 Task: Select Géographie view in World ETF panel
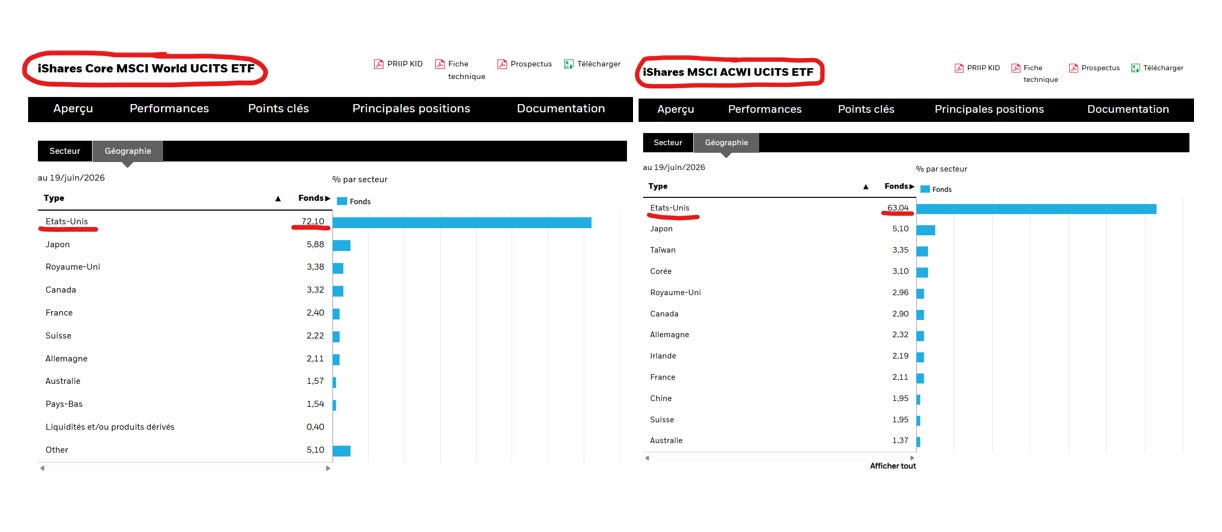128,151
